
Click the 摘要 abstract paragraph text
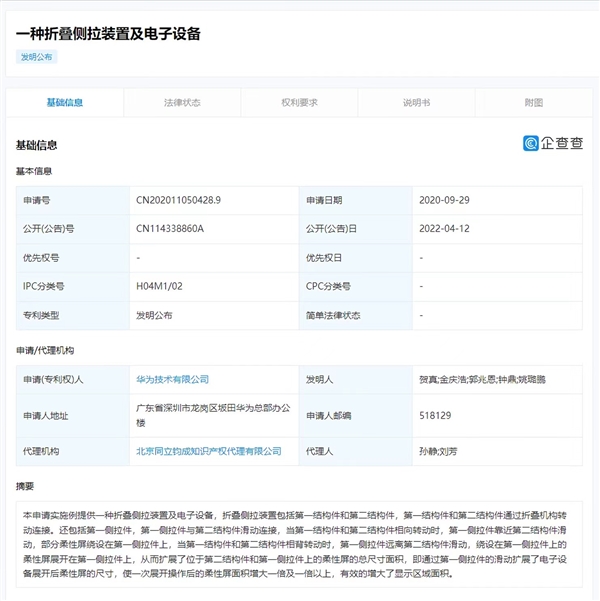tap(299, 543)
